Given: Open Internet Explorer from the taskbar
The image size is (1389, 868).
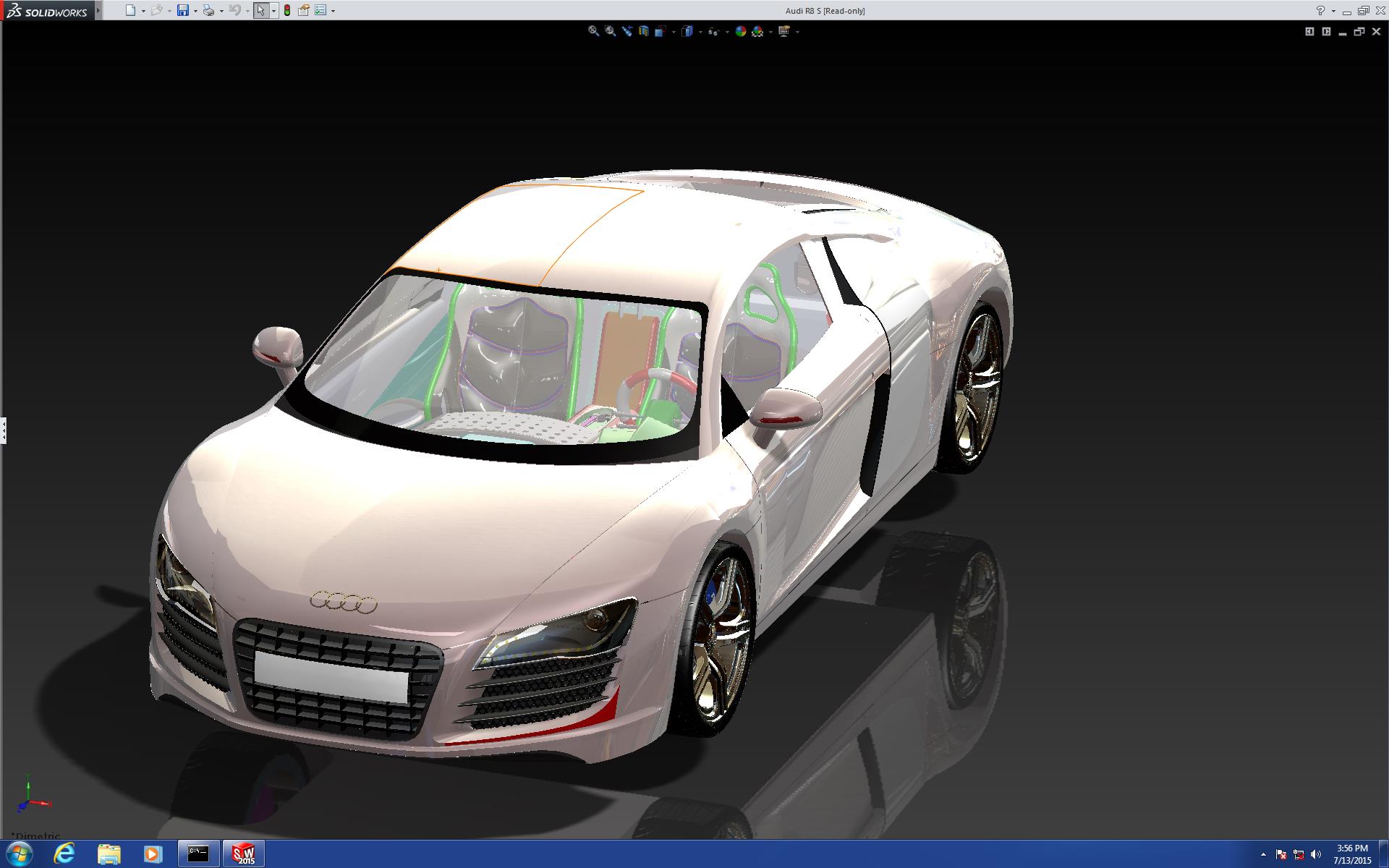Looking at the screenshot, I should pos(64,854).
